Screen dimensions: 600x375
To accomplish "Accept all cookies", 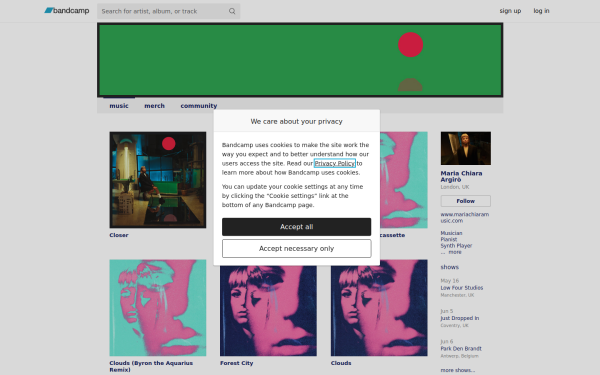I will [297, 227].
